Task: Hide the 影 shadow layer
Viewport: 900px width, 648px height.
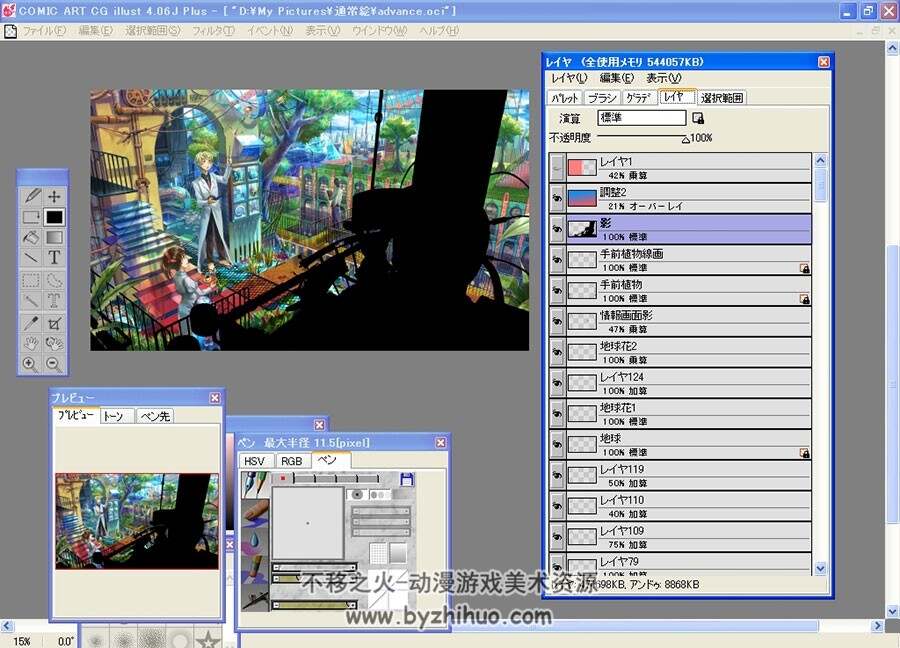Action: coord(557,229)
